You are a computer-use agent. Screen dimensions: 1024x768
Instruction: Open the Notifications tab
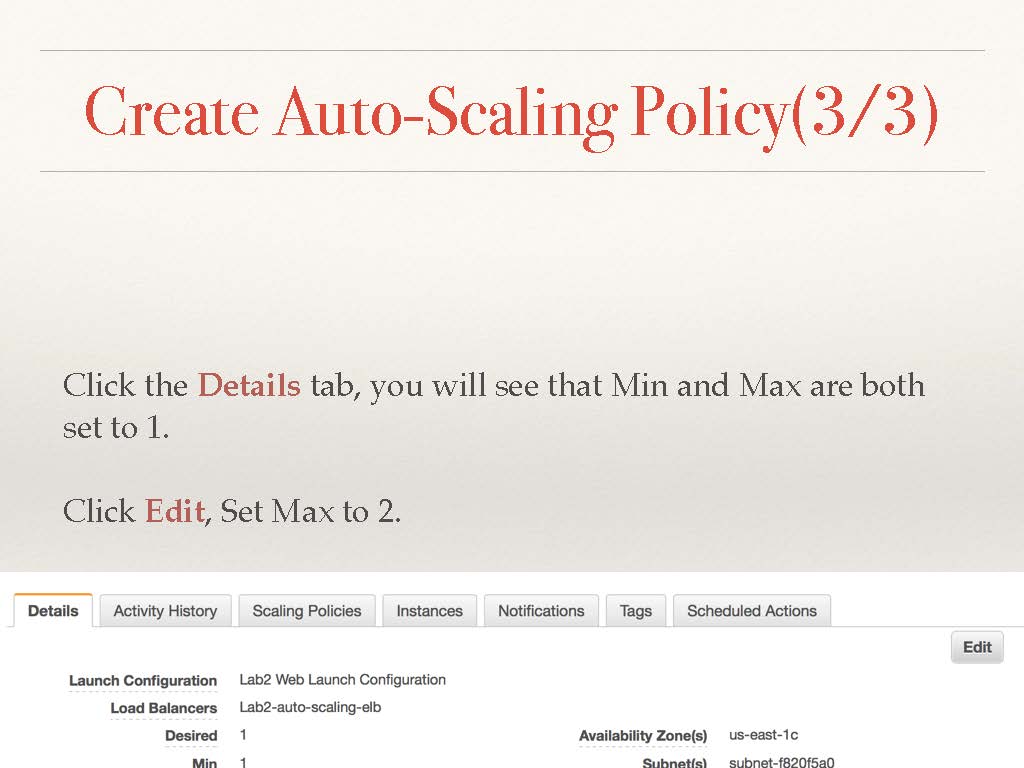[541, 611]
